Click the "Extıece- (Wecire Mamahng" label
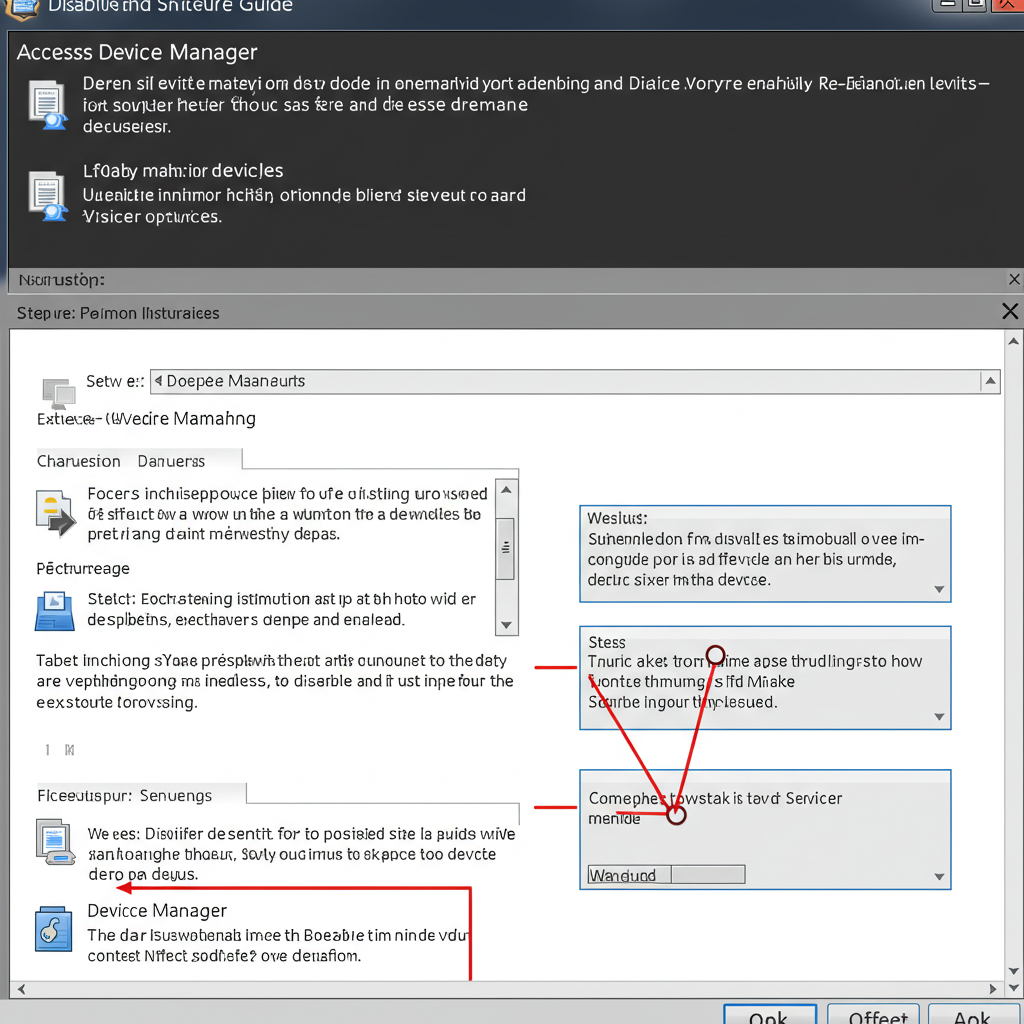This screenshot has height=1024, width=1024. tap(146, 419)
